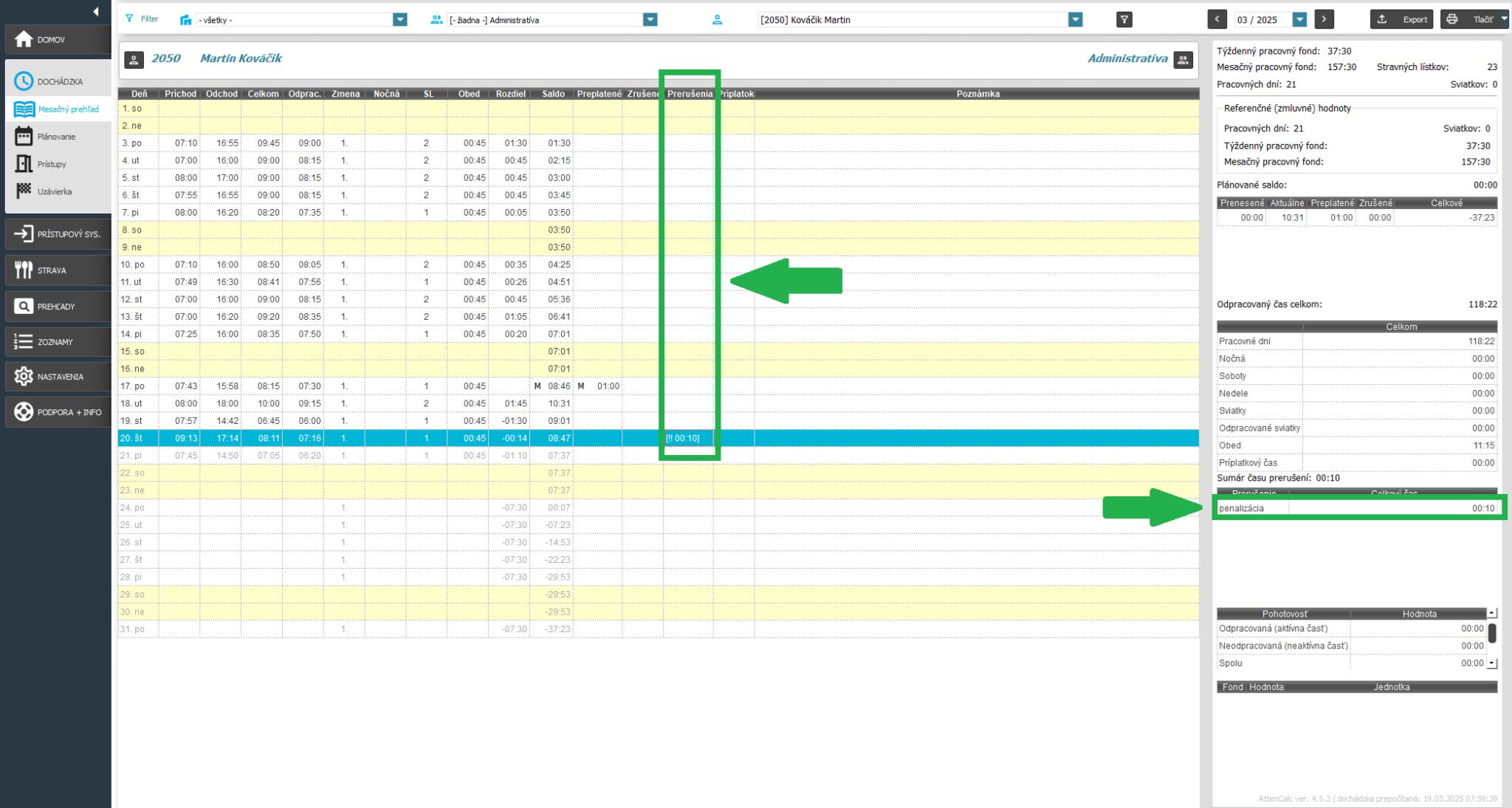Open the Tlačiť print options arrow

[1504, 19]
